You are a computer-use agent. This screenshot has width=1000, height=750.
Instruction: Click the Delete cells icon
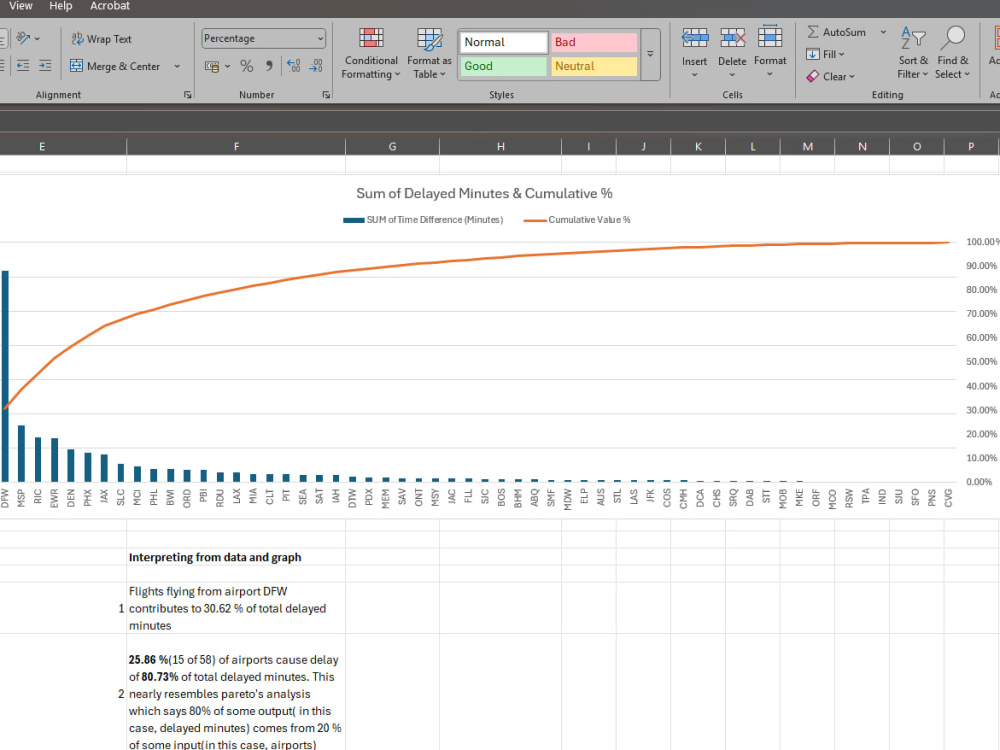(732, 38)
